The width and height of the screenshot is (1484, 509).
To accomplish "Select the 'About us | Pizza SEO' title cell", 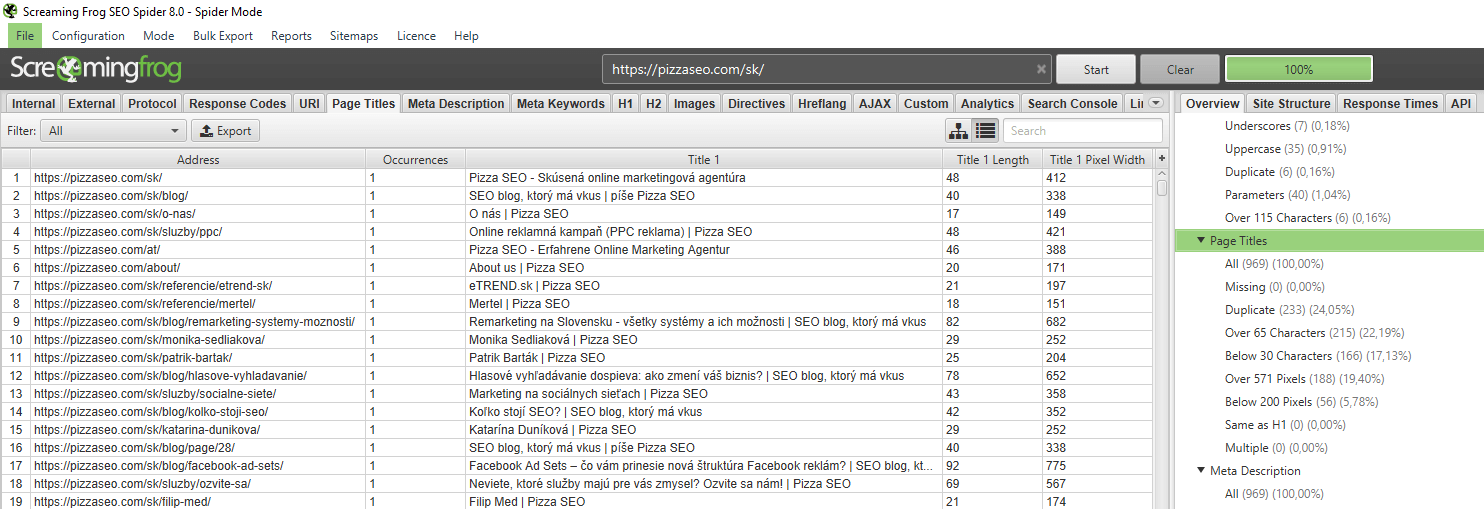I will tap(704, 268).
